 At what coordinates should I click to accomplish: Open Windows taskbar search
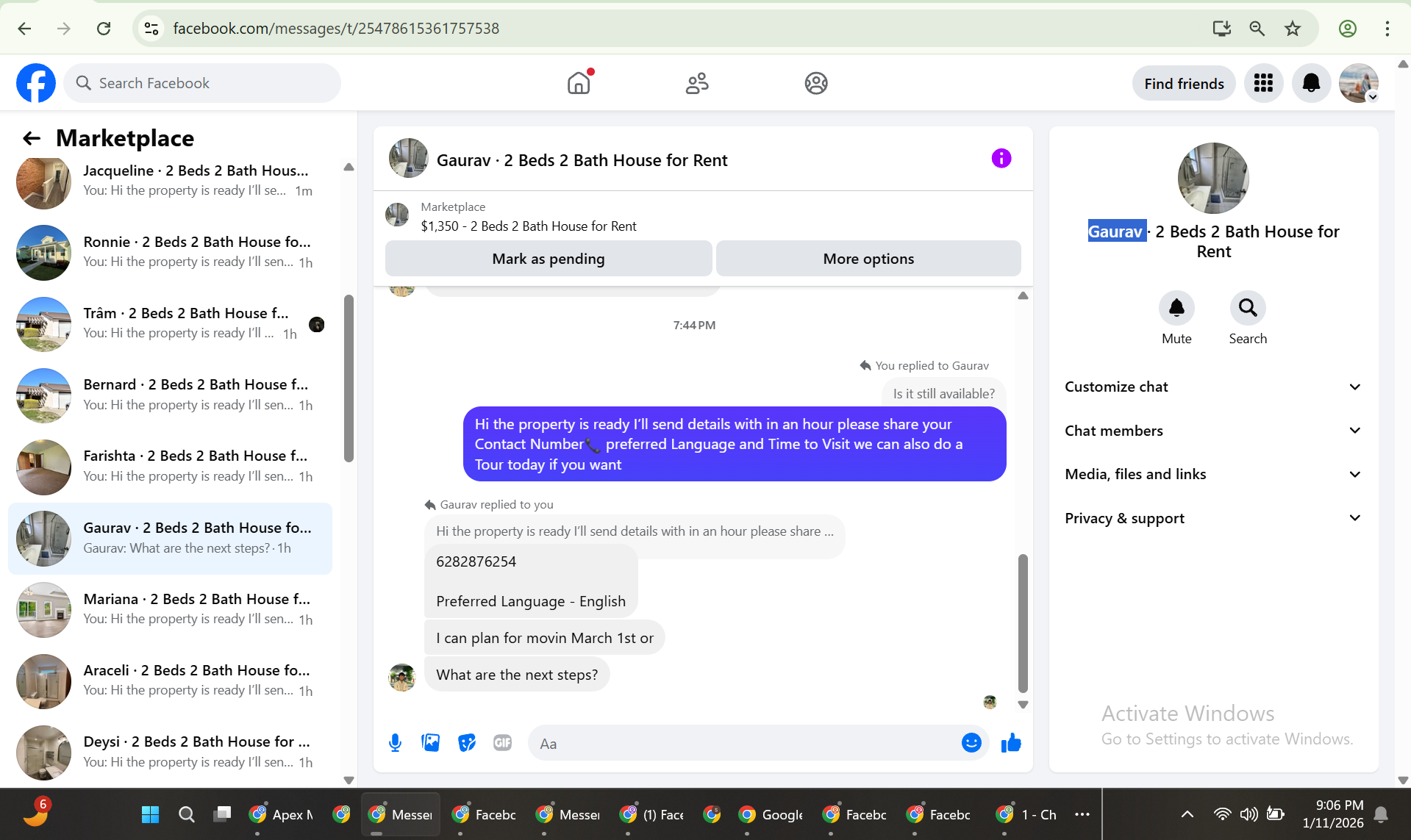click(x=187, y=814)
